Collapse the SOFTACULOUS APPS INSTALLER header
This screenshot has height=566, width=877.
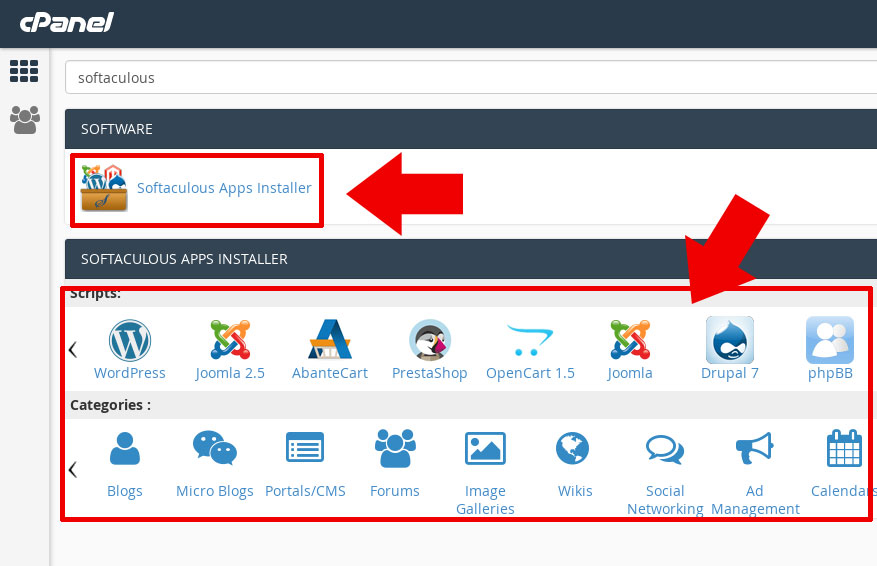tap(471, 259)
